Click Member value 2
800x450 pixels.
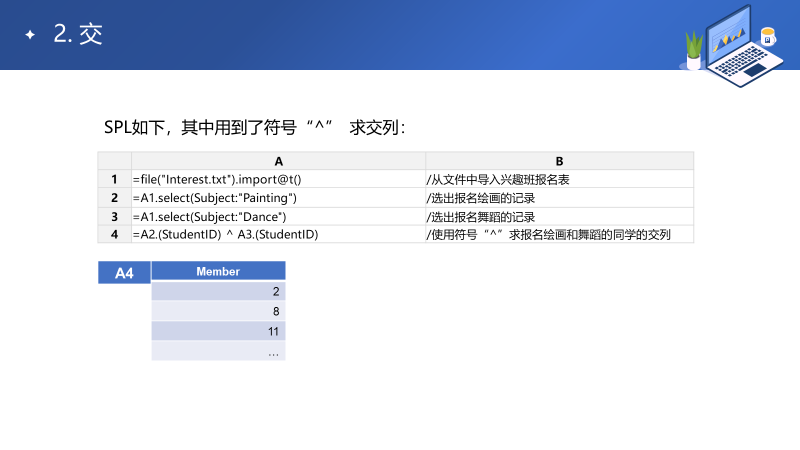tap(218, 291)
